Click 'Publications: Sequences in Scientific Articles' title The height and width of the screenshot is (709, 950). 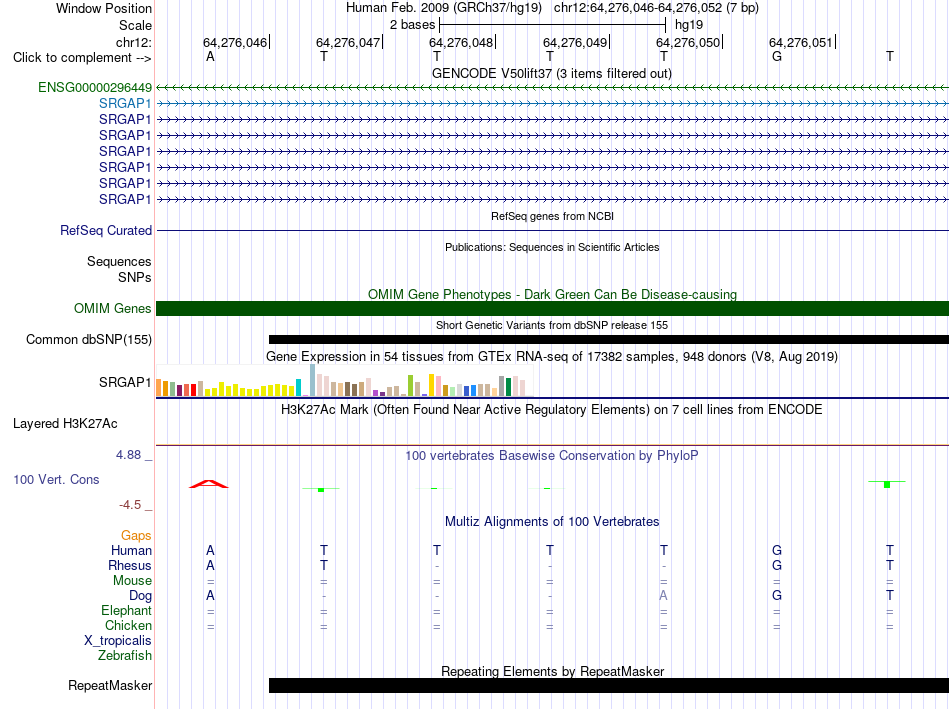click(552, 247)
